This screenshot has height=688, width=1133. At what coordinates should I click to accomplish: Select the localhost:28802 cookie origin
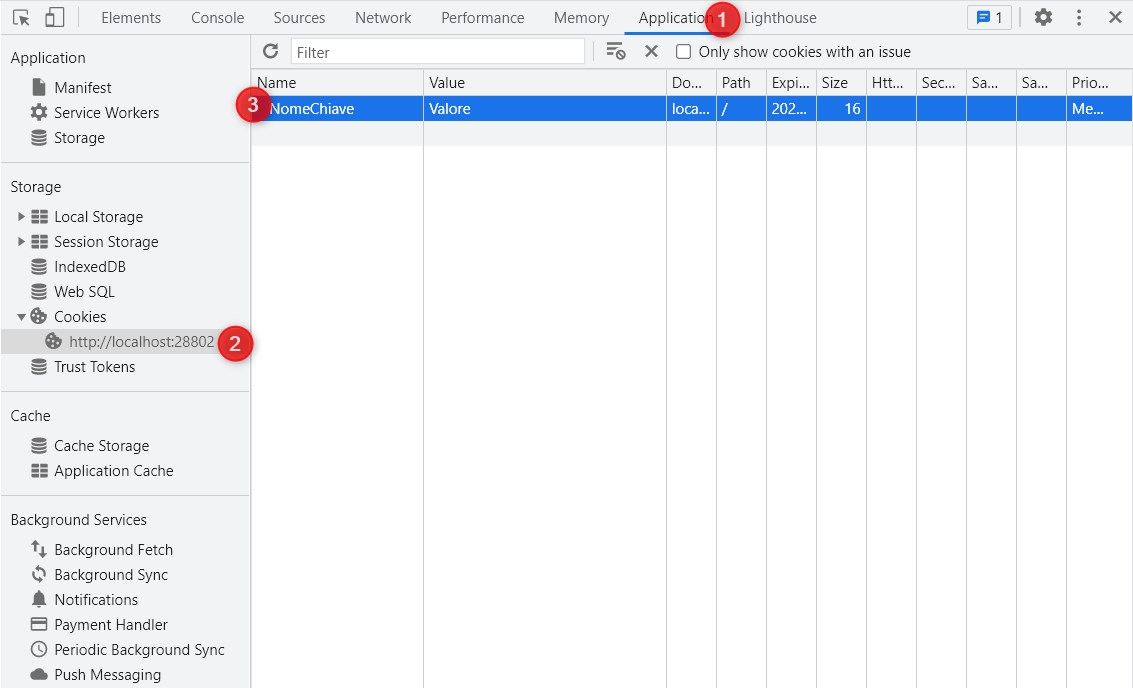pos(140,342)
